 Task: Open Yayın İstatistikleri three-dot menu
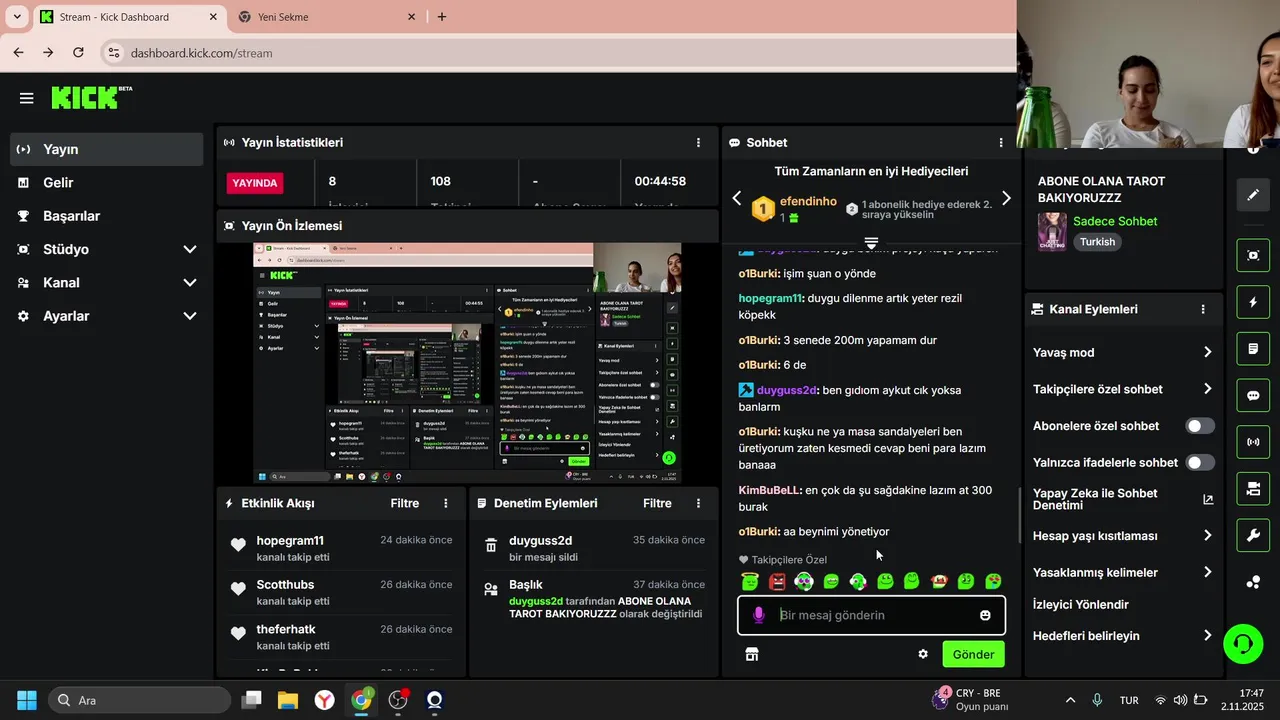pyautogui.click(x=698, y=143)
